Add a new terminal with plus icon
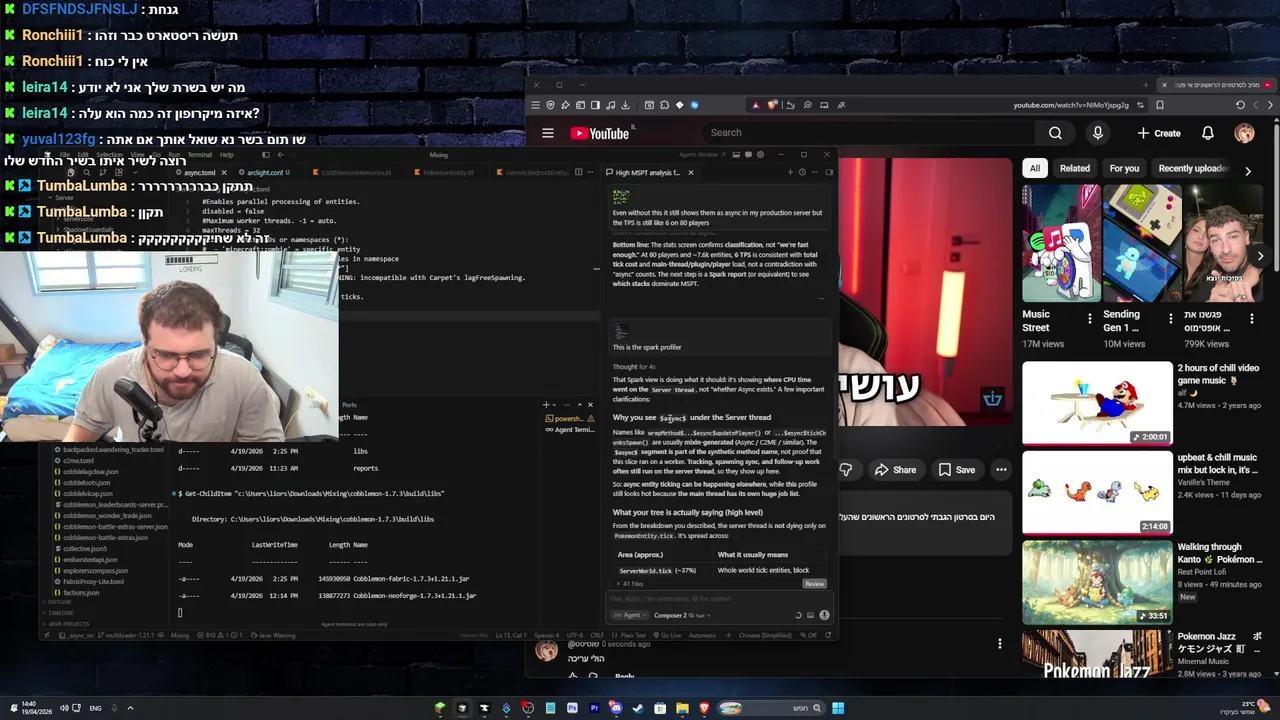Image resolution: width=1280 pixels, height=720 pixels. point(546,405)
